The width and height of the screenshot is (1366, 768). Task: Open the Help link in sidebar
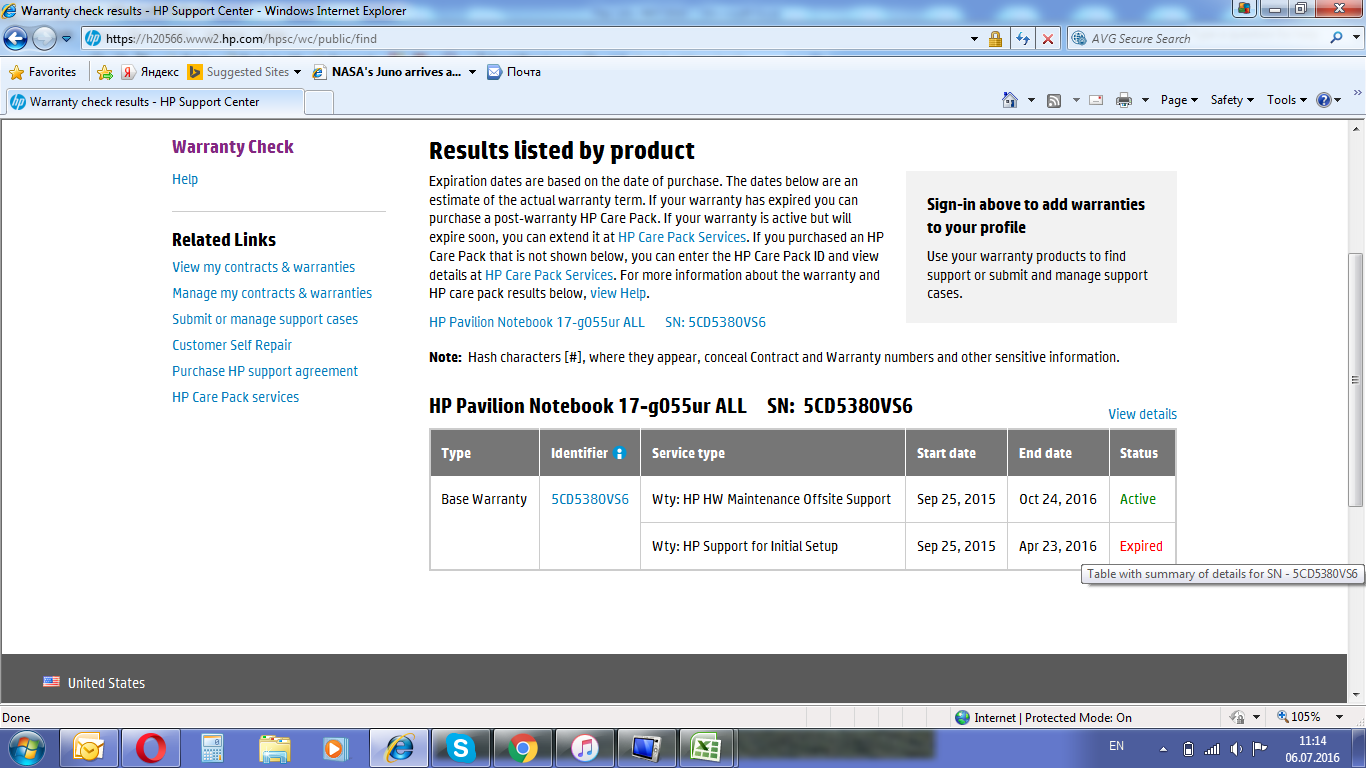[x=185, y=179]
